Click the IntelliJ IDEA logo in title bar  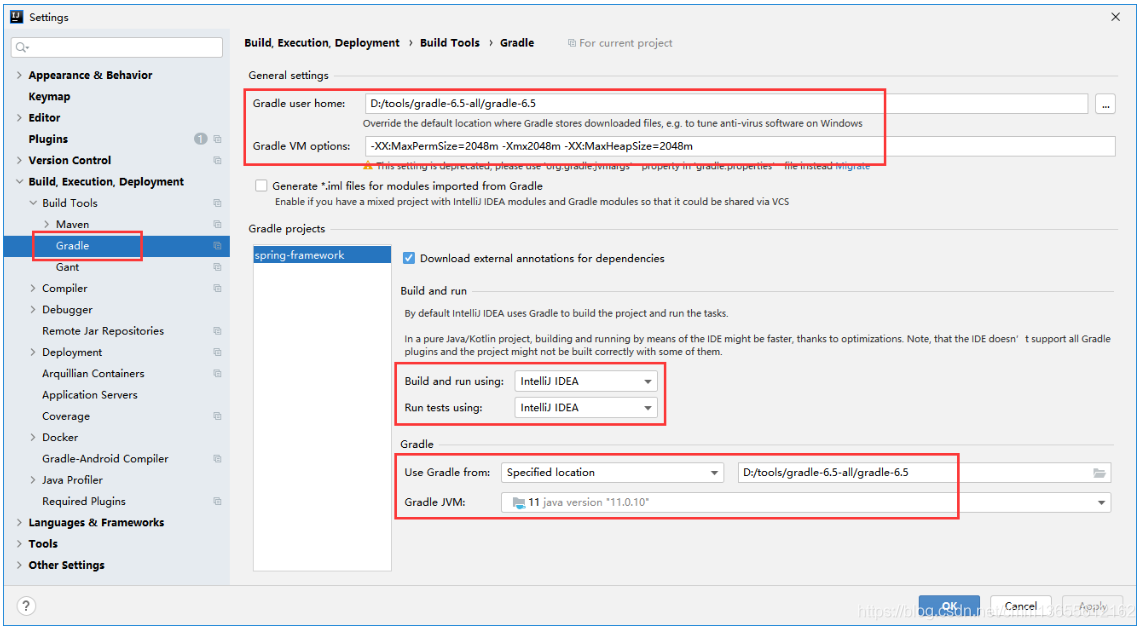(x=16, y=16)
